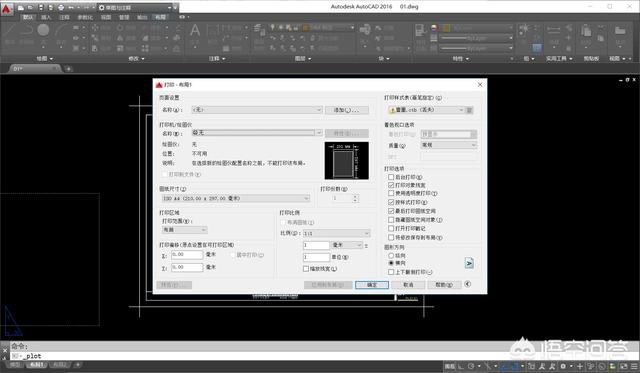This screenshot has width=640, height=373.
Task: Click the Open file icon in quick access toolbar
Action: (30, 8)
